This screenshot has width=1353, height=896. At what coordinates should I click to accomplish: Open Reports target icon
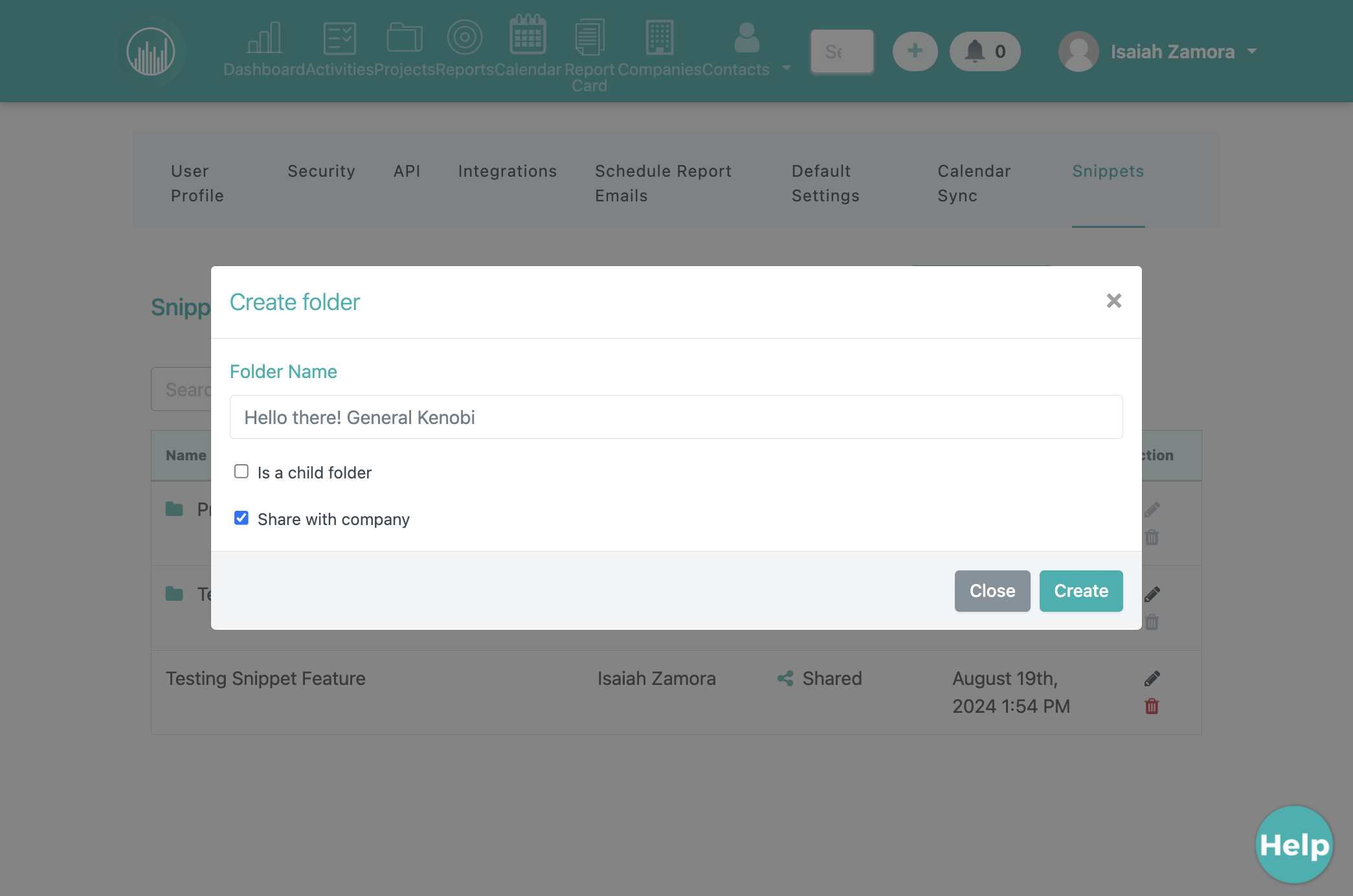click(x=465, y=38)
